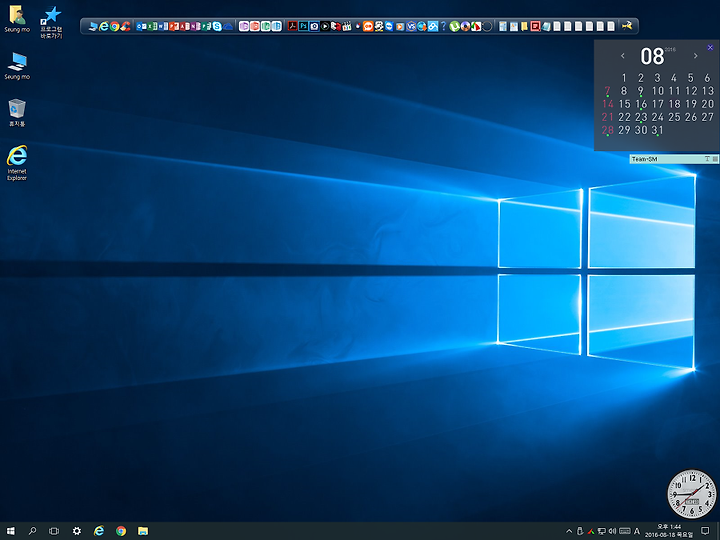Open volume control in tray

point(612,531)
